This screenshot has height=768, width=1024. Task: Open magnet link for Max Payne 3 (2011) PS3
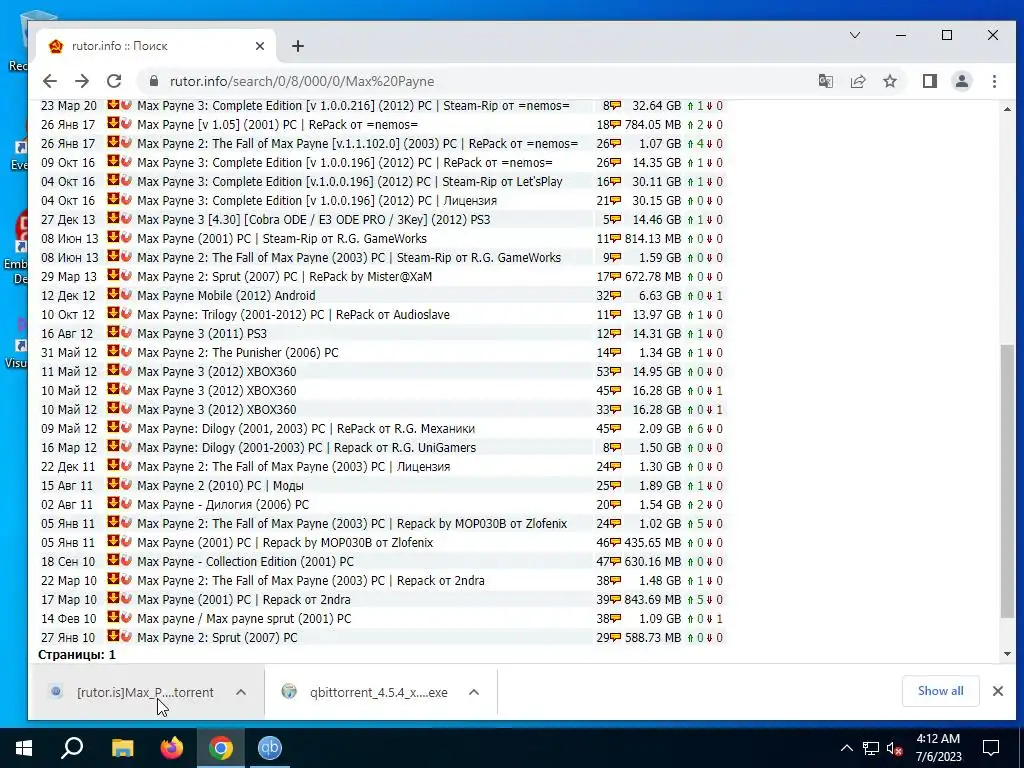point(126,332)
